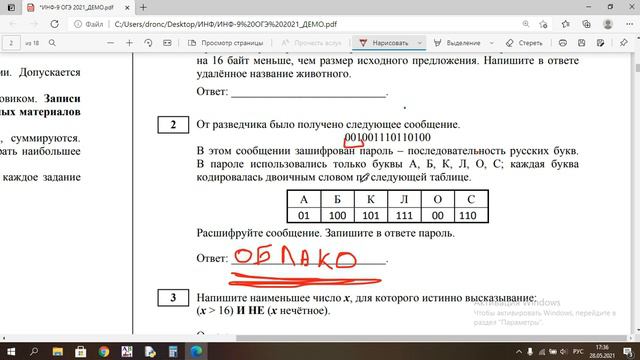The width and height of the screenshot is (640, 360).
Task: Expand the Выделение highlight color dropdown
Action: click(491, 43)
